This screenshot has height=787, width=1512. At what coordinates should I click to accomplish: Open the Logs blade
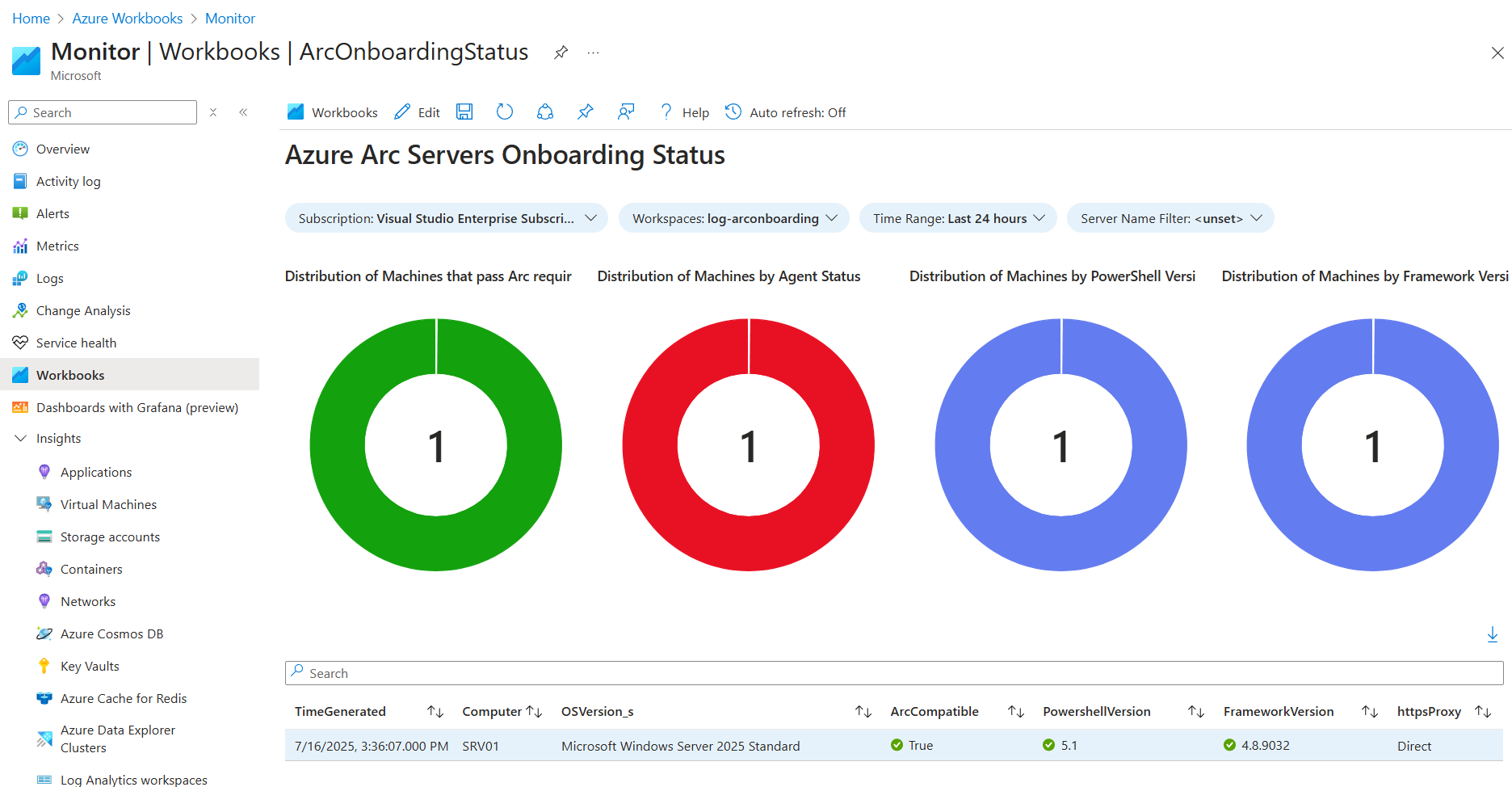tap(50, 278)
